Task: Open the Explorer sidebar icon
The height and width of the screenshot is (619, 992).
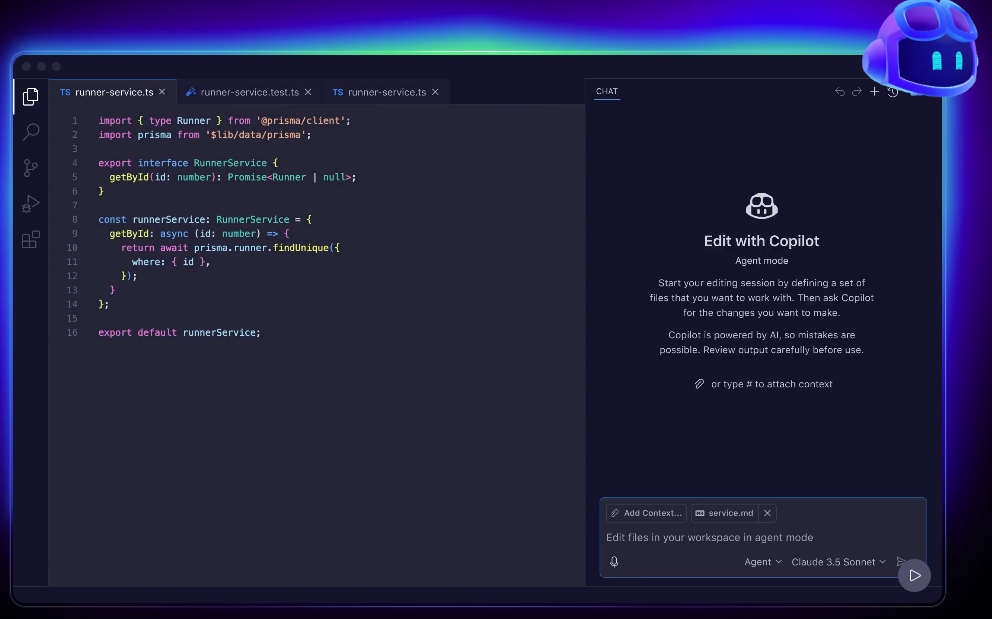Action: tap(30, 96)
